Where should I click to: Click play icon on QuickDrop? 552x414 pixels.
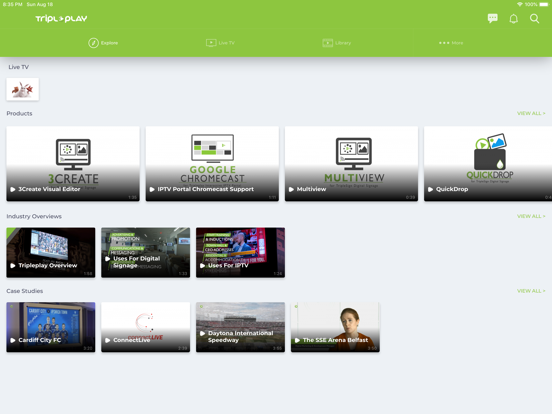pyautogui.click(x=430, y=189)
